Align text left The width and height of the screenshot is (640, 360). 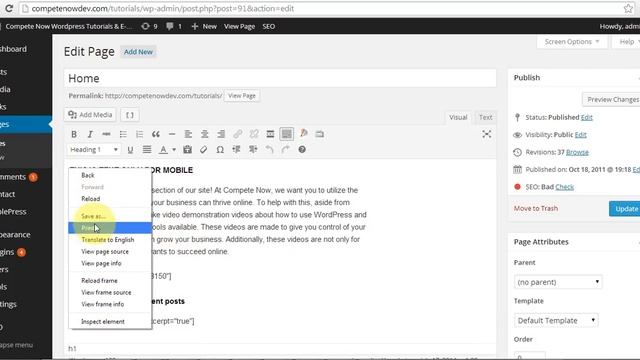click(188, 134)
